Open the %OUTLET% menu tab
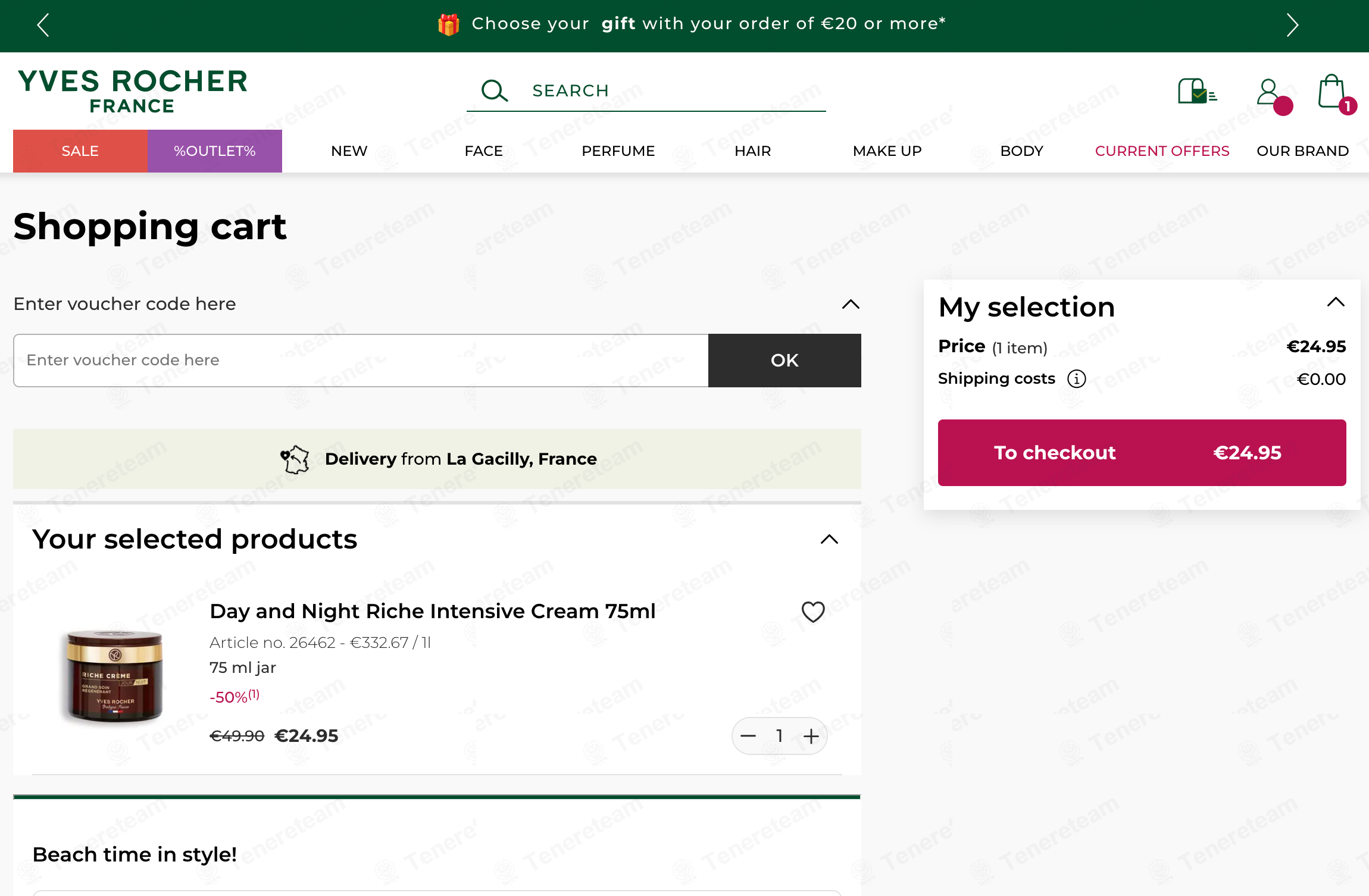The image size is (1369, 896). [215, 151]
